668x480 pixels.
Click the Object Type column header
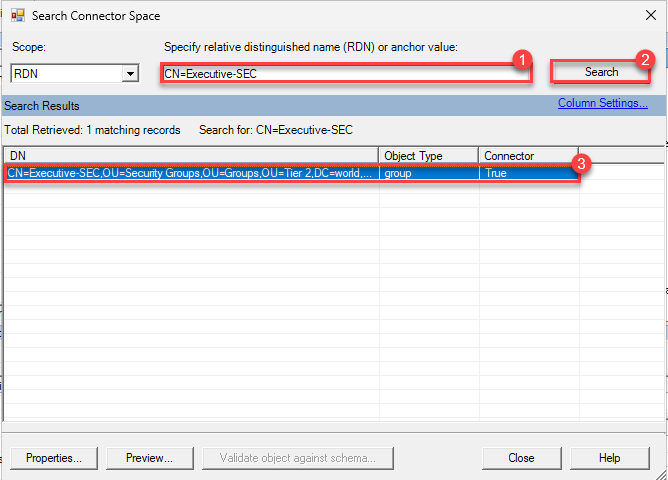click(427, 156)
